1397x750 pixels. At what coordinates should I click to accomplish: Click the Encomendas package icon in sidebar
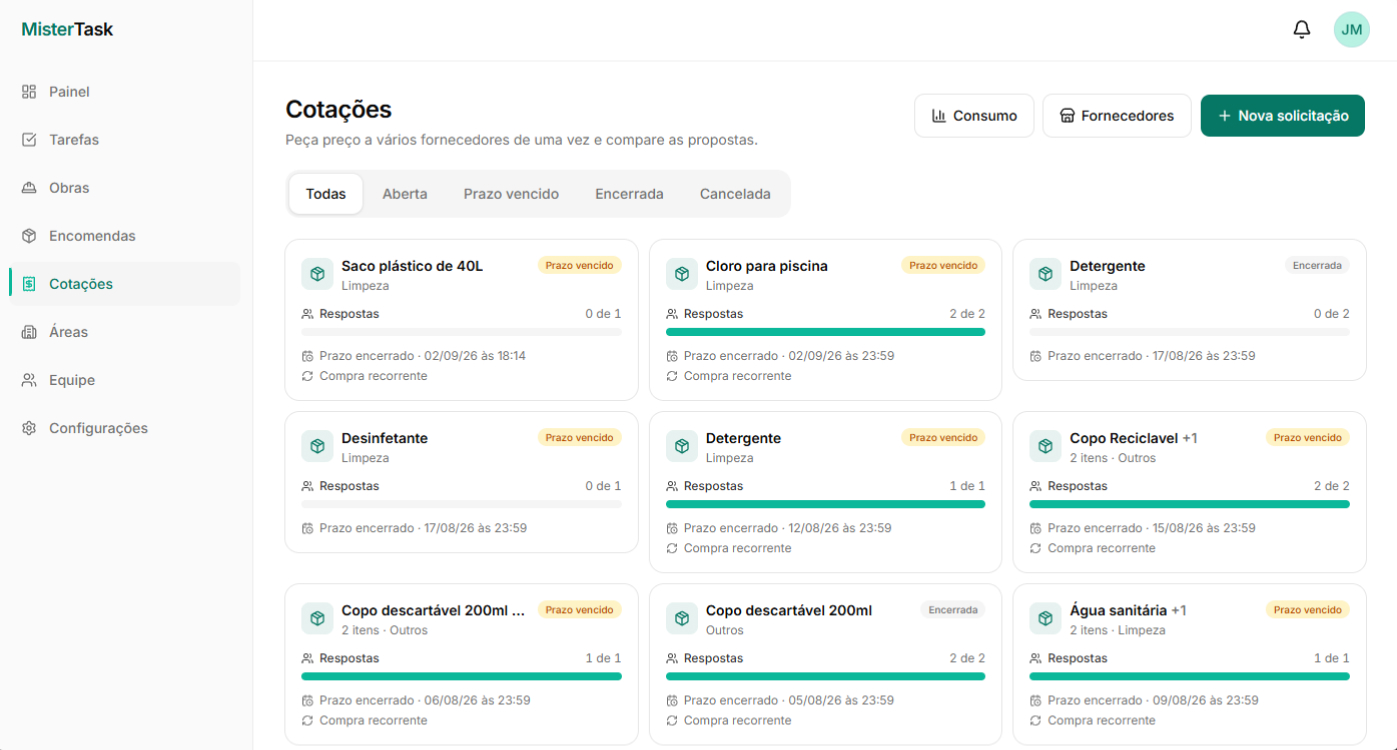click(x=29, y=236)
